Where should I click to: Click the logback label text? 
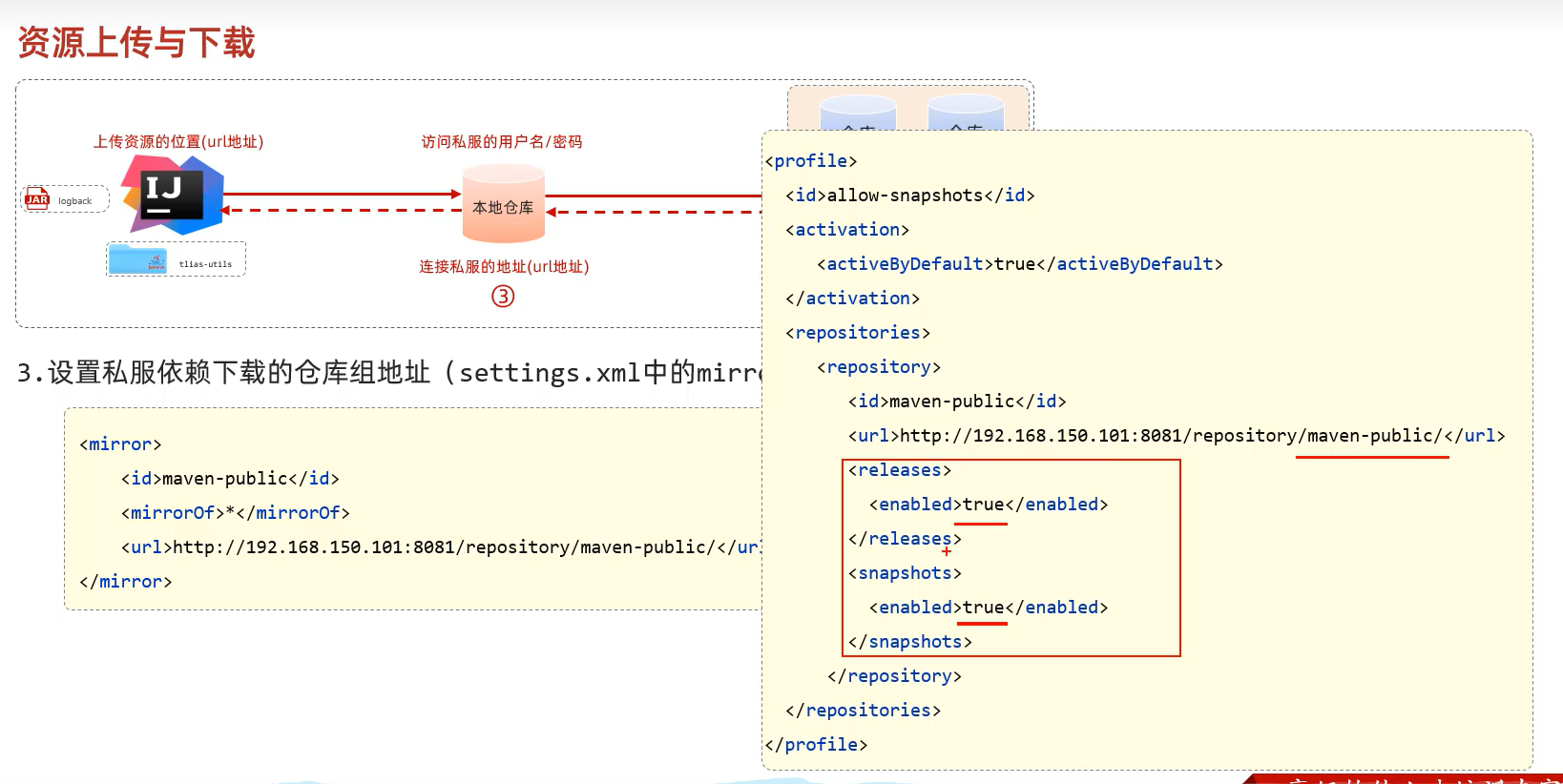tap(75, 201)
